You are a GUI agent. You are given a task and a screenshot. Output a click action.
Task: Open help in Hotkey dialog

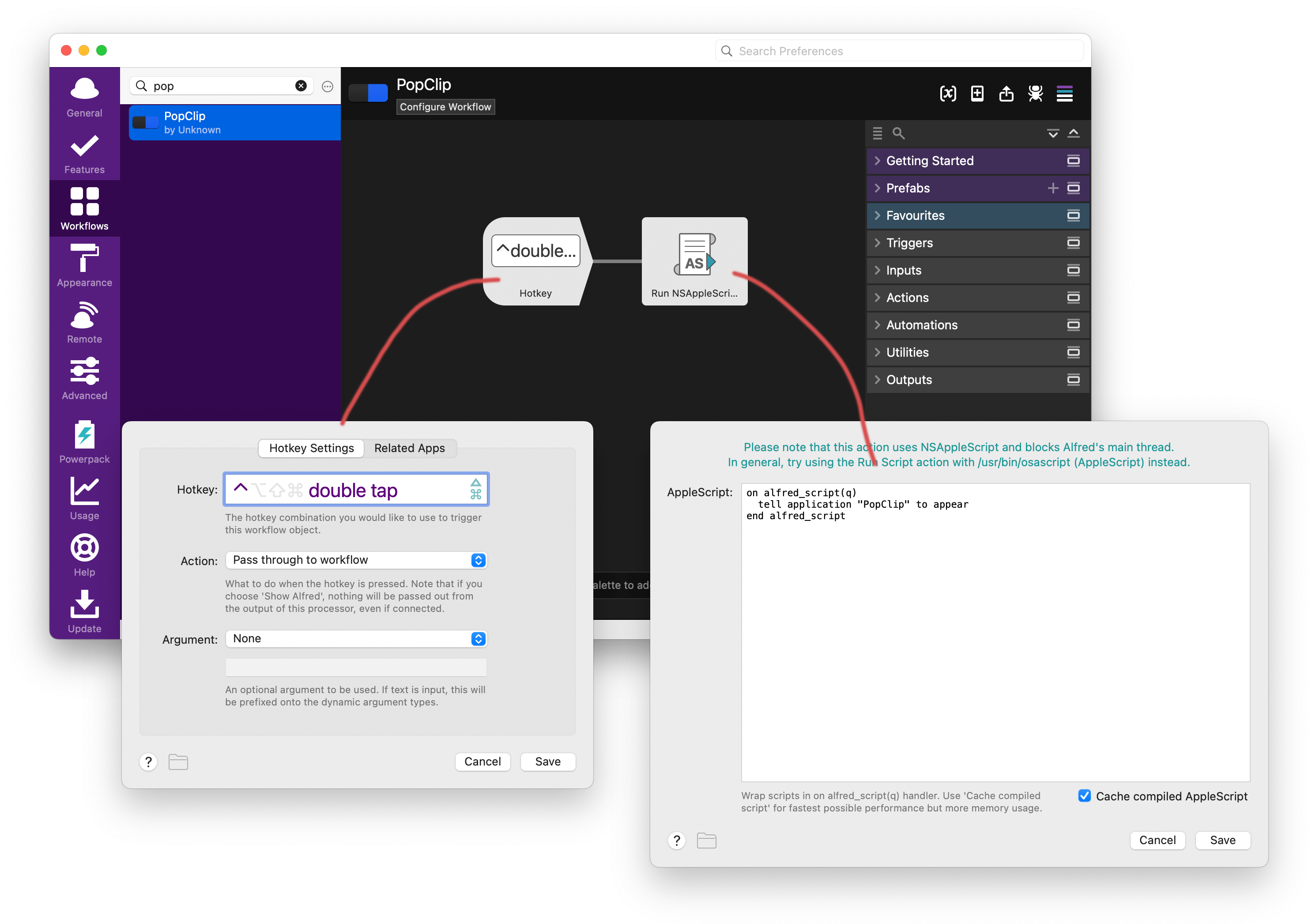point(148,762)
